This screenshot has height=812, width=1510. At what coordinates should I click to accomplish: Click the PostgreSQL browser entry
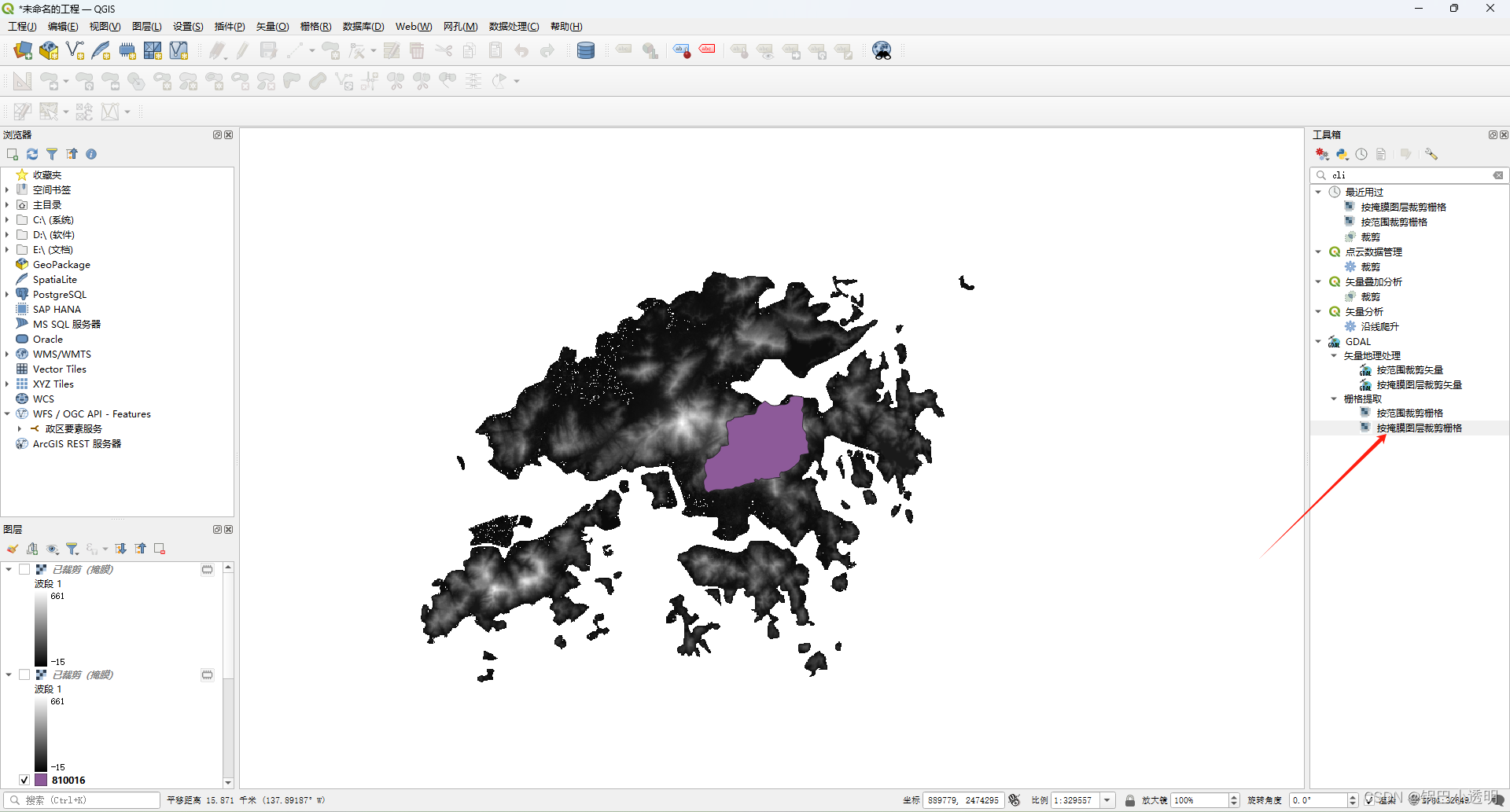60,295
